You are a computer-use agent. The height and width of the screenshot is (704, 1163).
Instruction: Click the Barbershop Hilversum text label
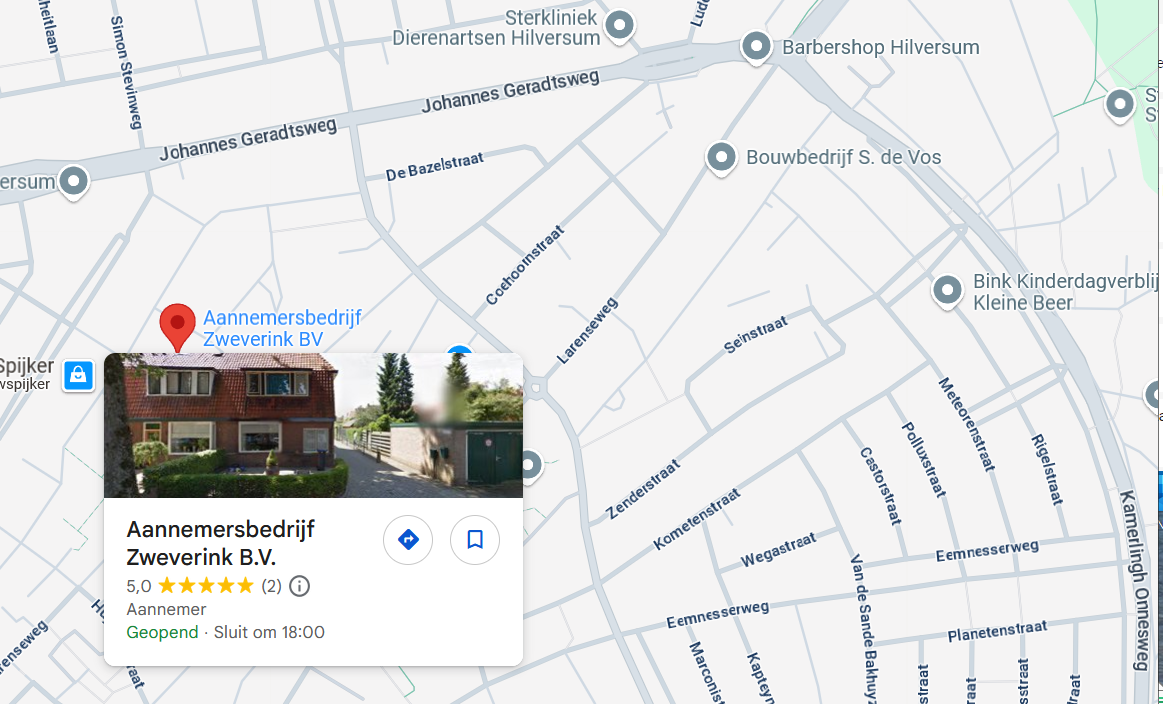pos(880,47)
